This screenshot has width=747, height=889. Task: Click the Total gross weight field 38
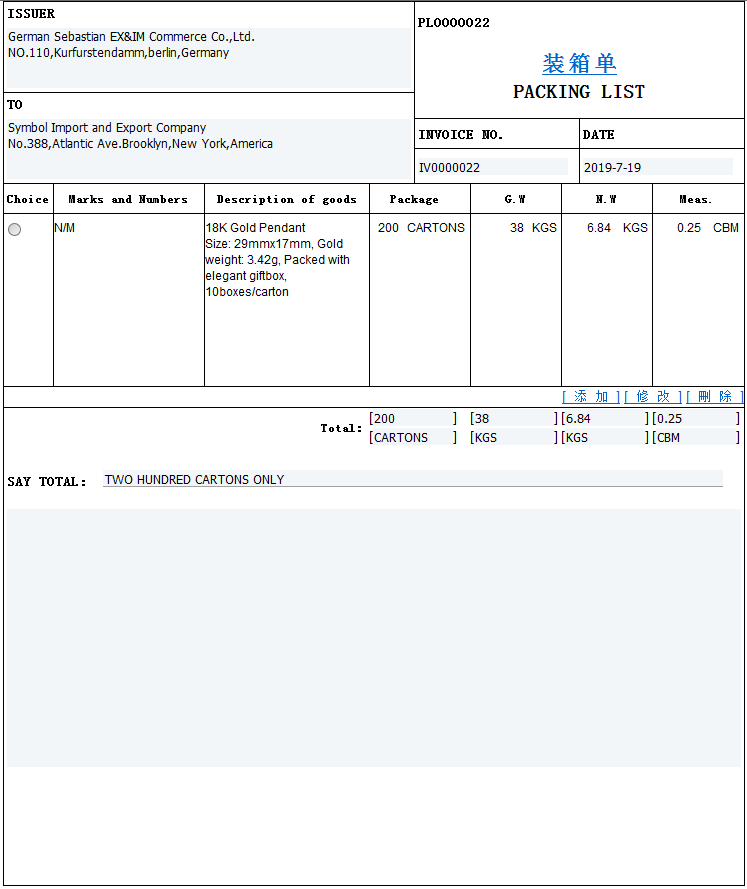[512, 419]
